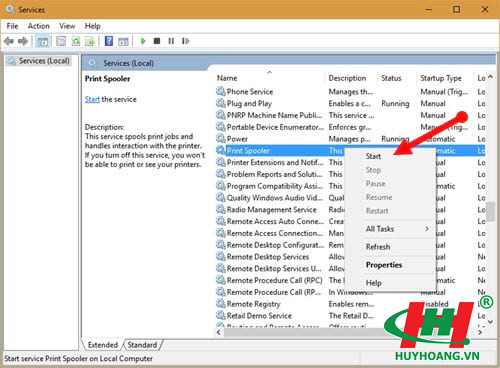The width and height of the screenshot is (500, 368).
Task: Click the Back arrow toolbar icon
Action: 9,41
